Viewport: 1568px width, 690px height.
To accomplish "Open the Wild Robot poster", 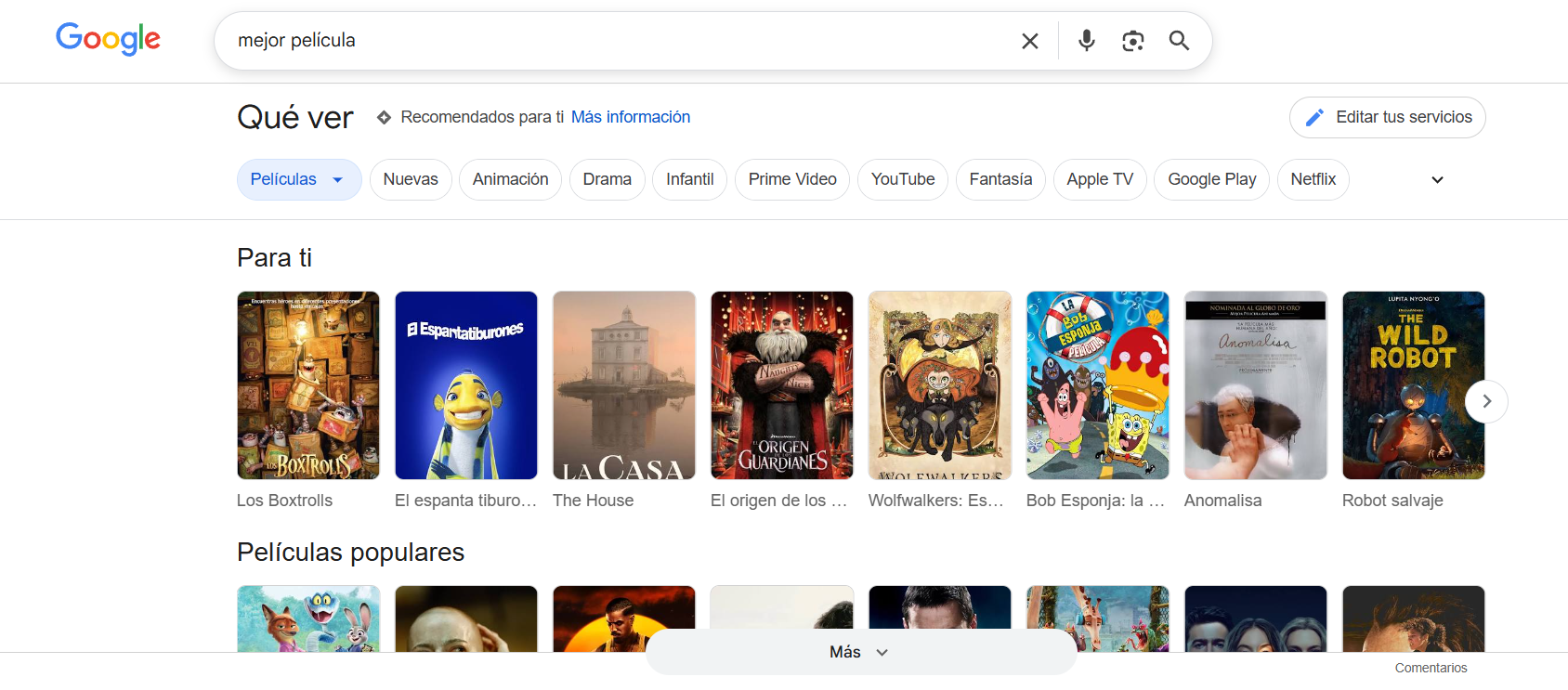I will [x=1414, y=385].
